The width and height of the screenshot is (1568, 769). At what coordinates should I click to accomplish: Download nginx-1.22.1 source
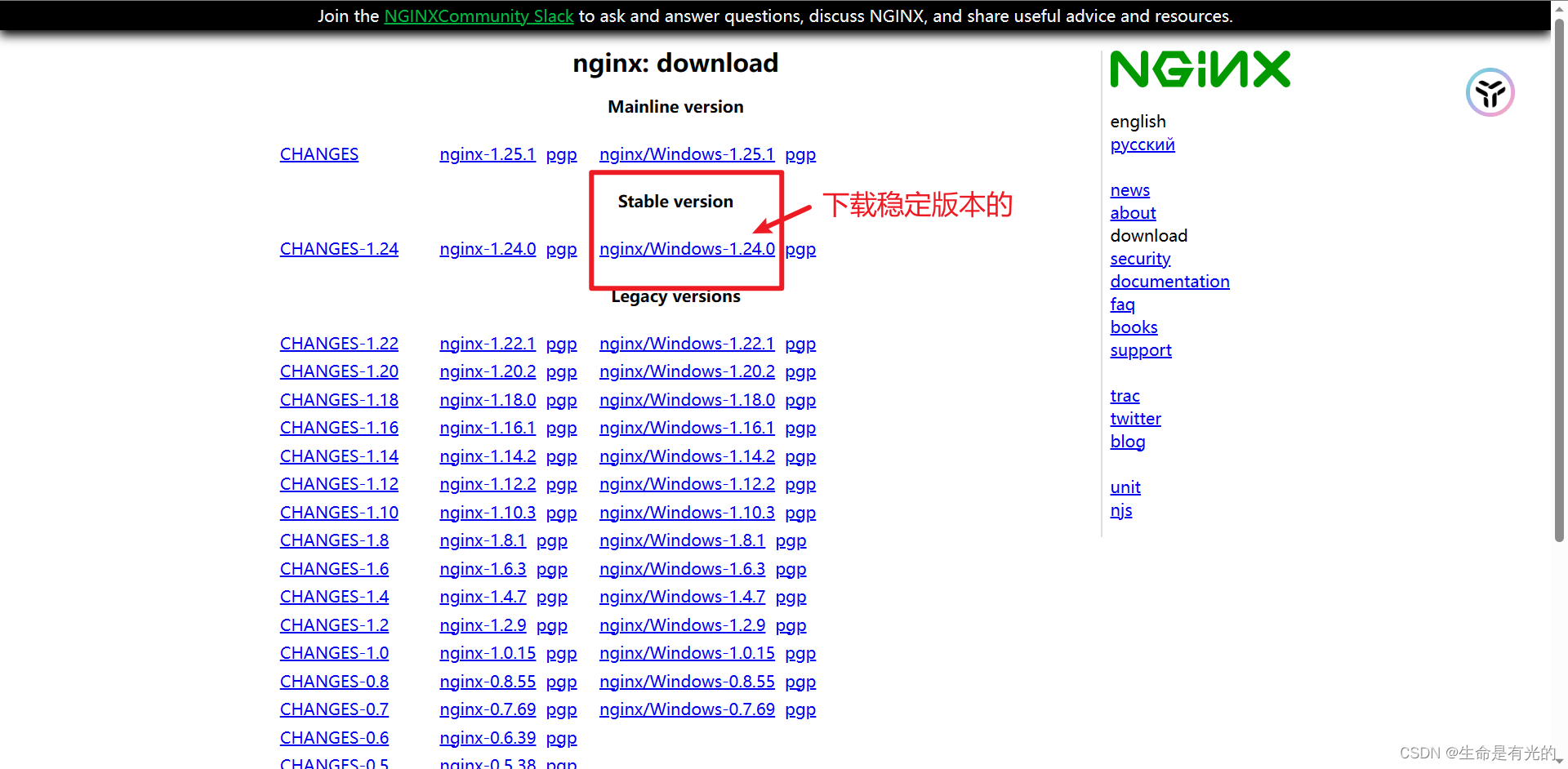pos(488,344)
